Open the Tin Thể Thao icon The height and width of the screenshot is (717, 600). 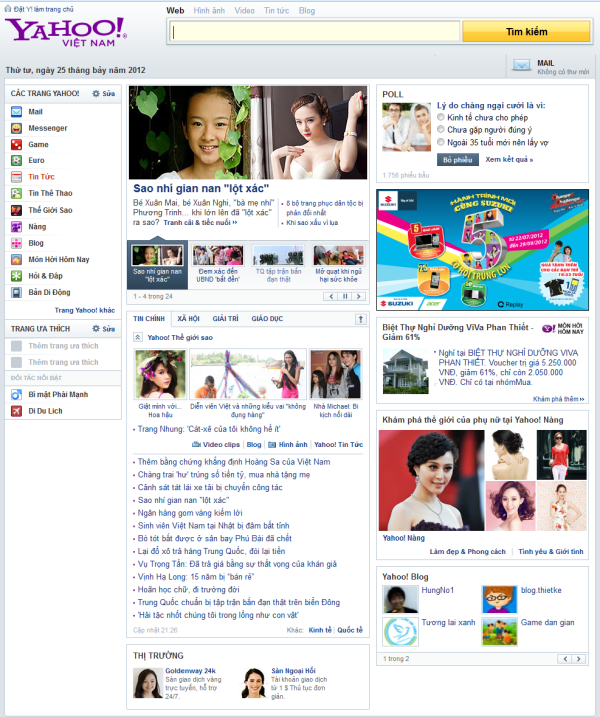[x=16, y=193]
